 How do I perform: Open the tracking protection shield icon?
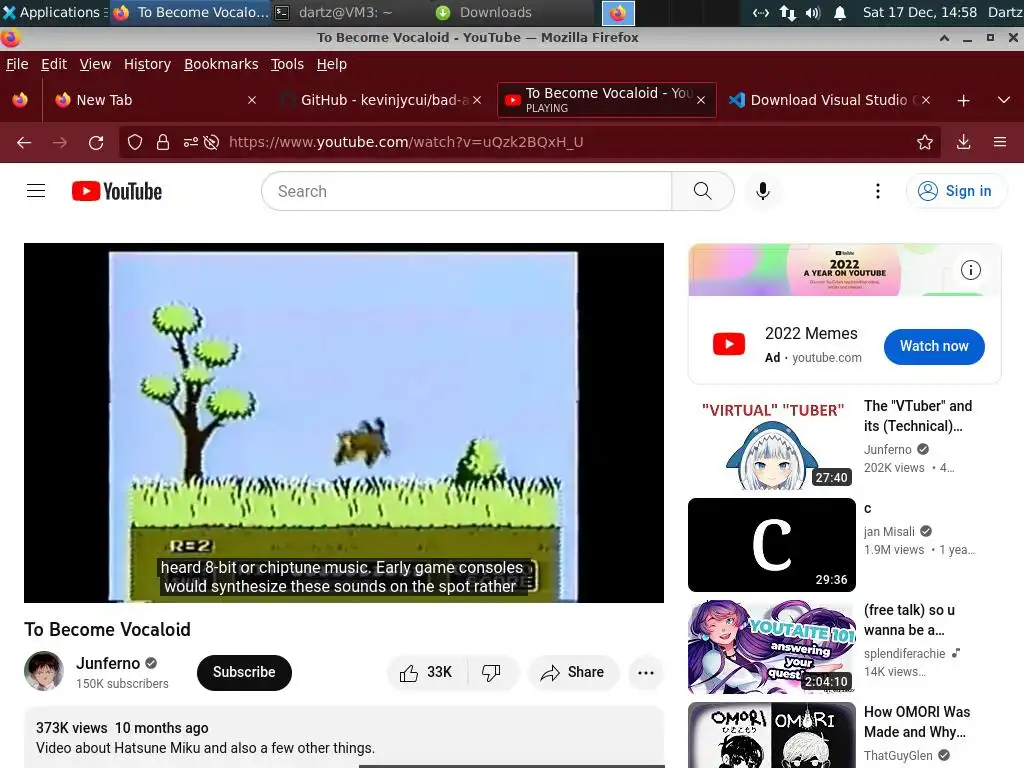click(135, 142)
